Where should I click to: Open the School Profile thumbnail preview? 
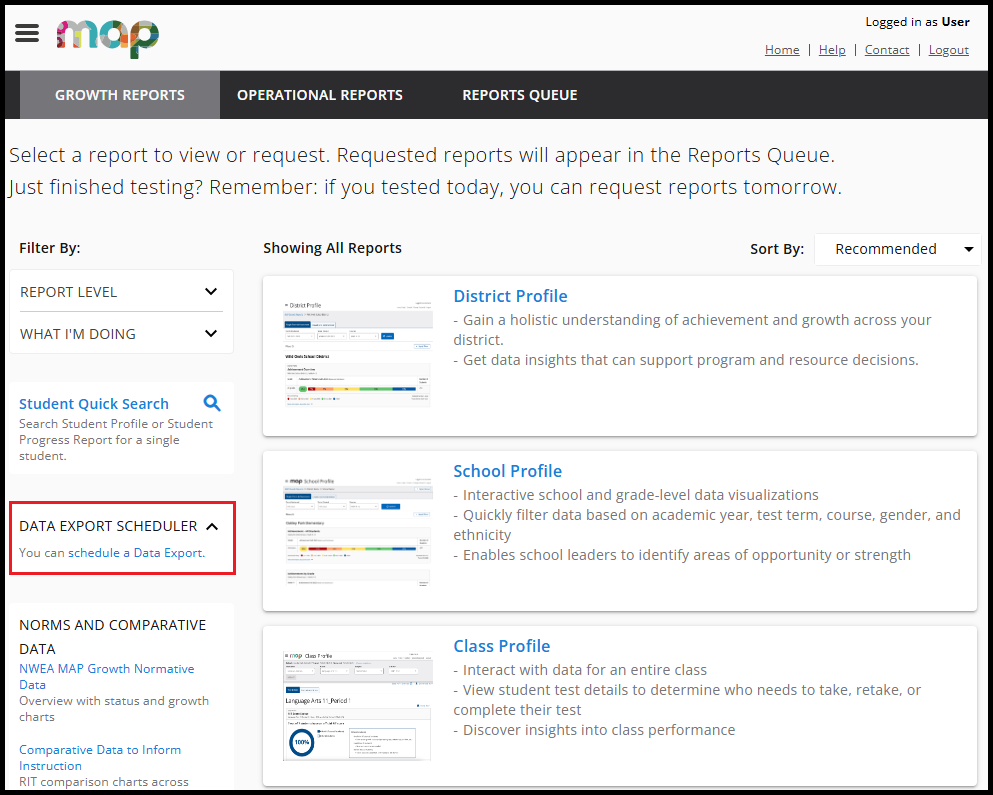pos(357,531)
